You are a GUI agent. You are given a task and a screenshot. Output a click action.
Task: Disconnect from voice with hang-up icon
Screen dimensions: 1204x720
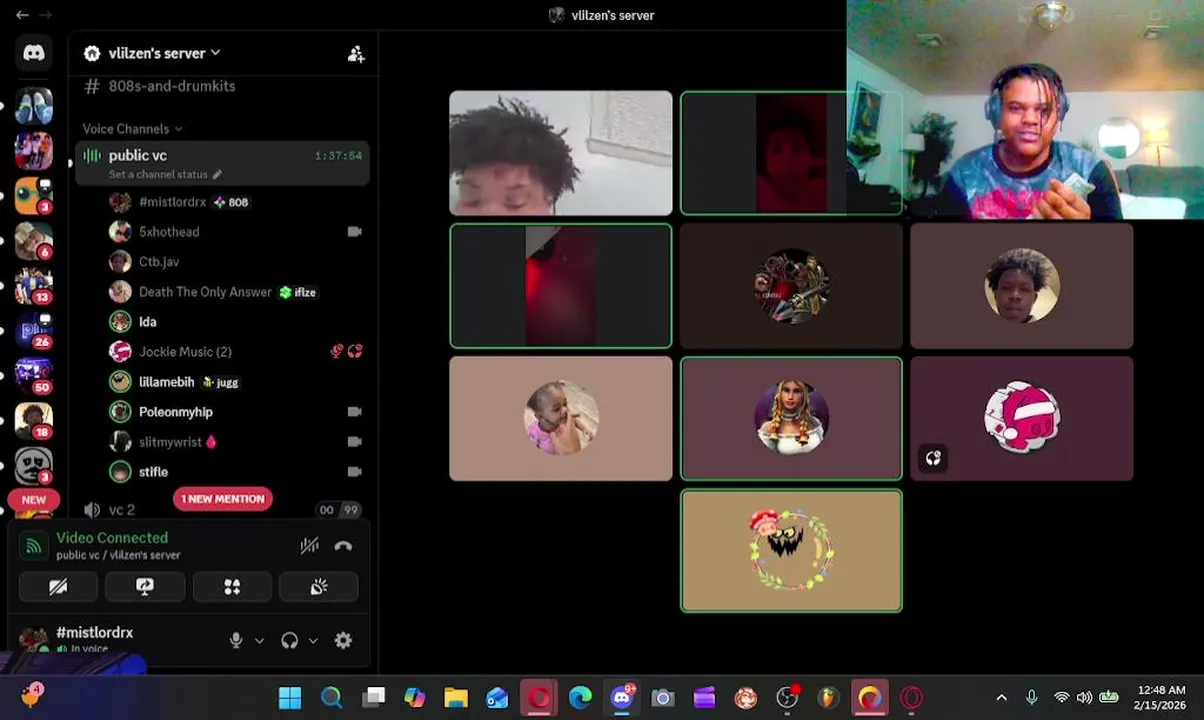click(343, 546)
